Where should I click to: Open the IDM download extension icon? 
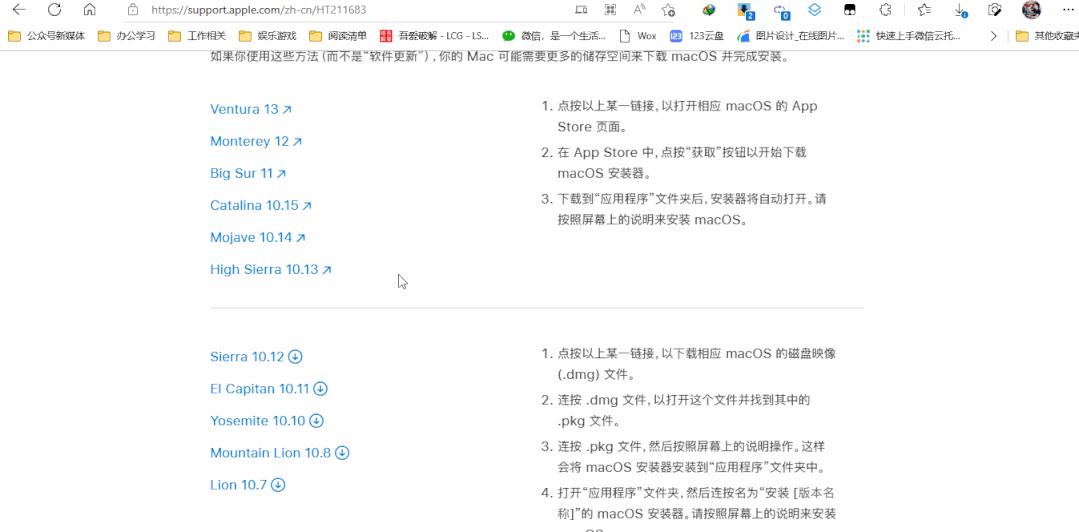(x=709, y=10)
